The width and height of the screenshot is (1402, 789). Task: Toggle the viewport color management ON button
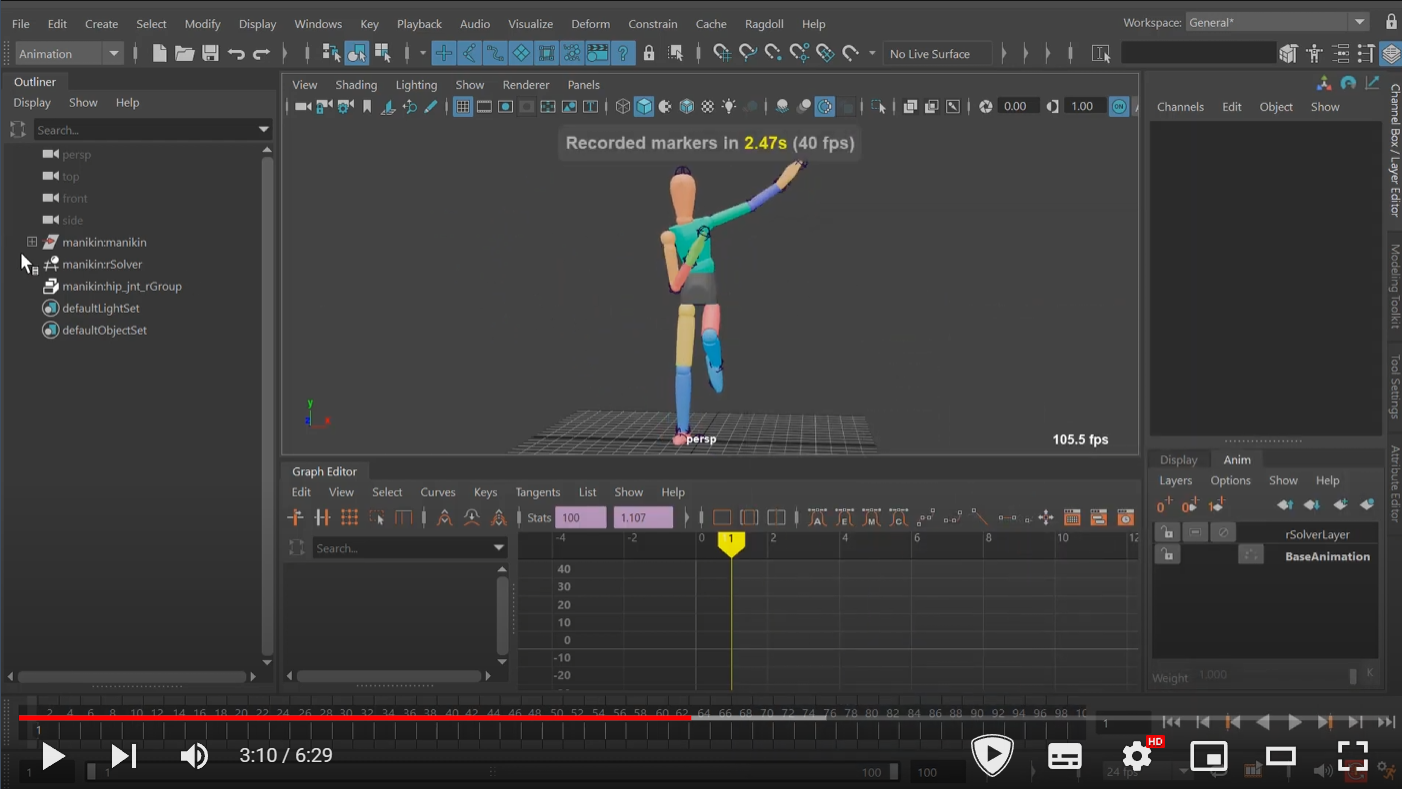[x=1120, y=107]
